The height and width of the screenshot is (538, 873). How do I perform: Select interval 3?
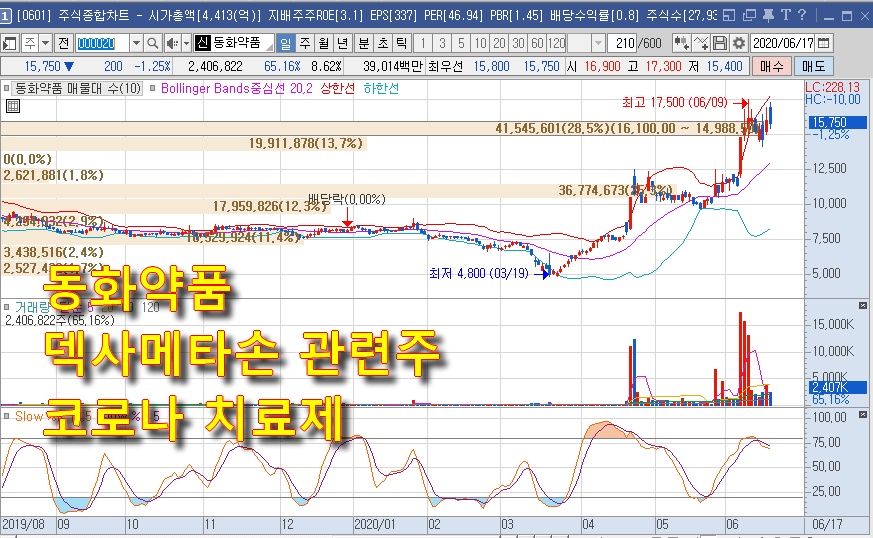442,43
